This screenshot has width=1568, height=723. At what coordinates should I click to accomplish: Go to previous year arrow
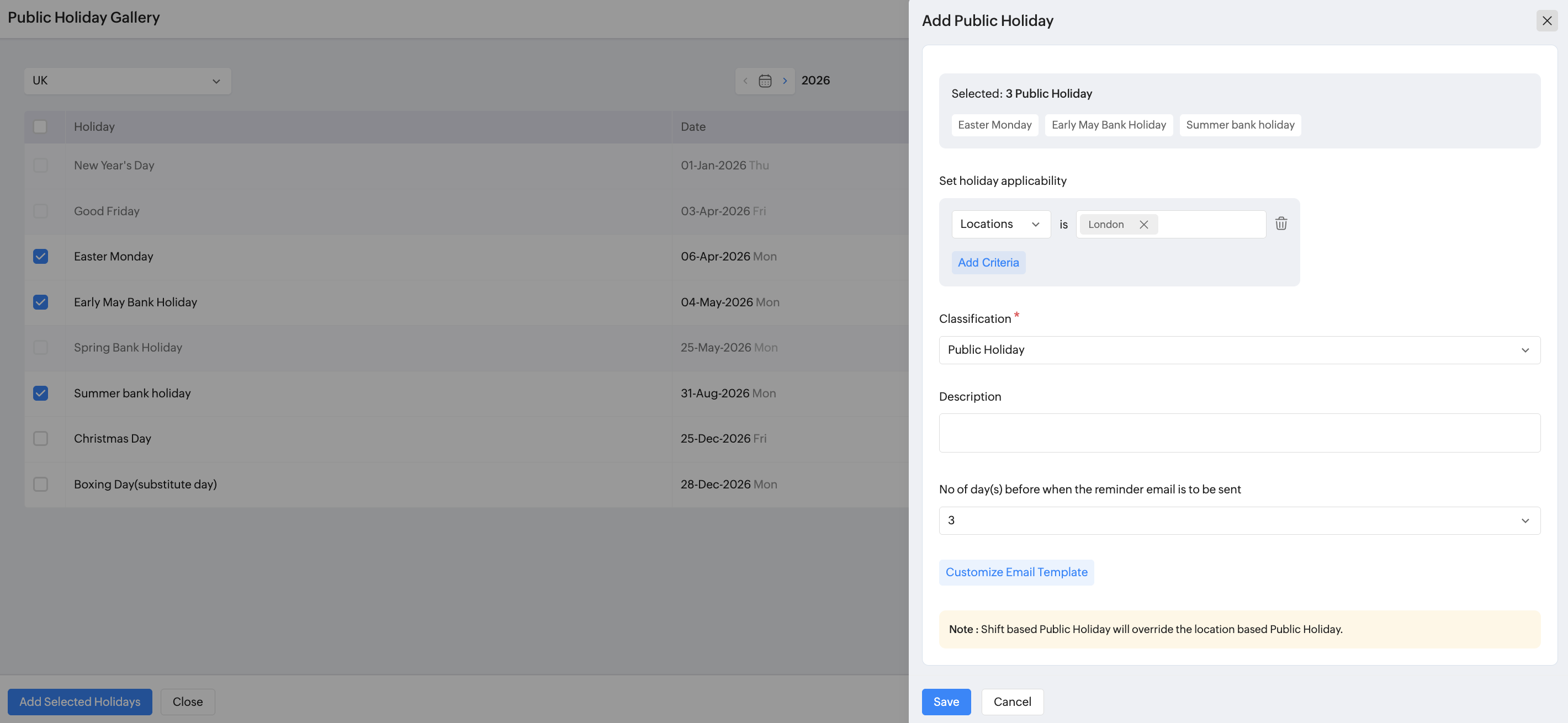[x=745, y=81]
